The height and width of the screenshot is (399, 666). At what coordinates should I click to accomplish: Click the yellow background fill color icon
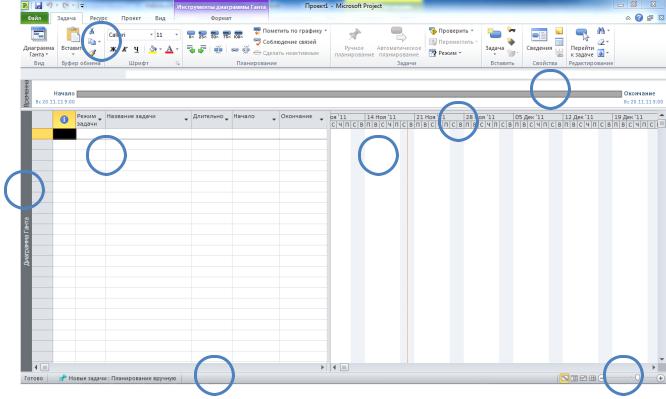[x=153, y=50]
